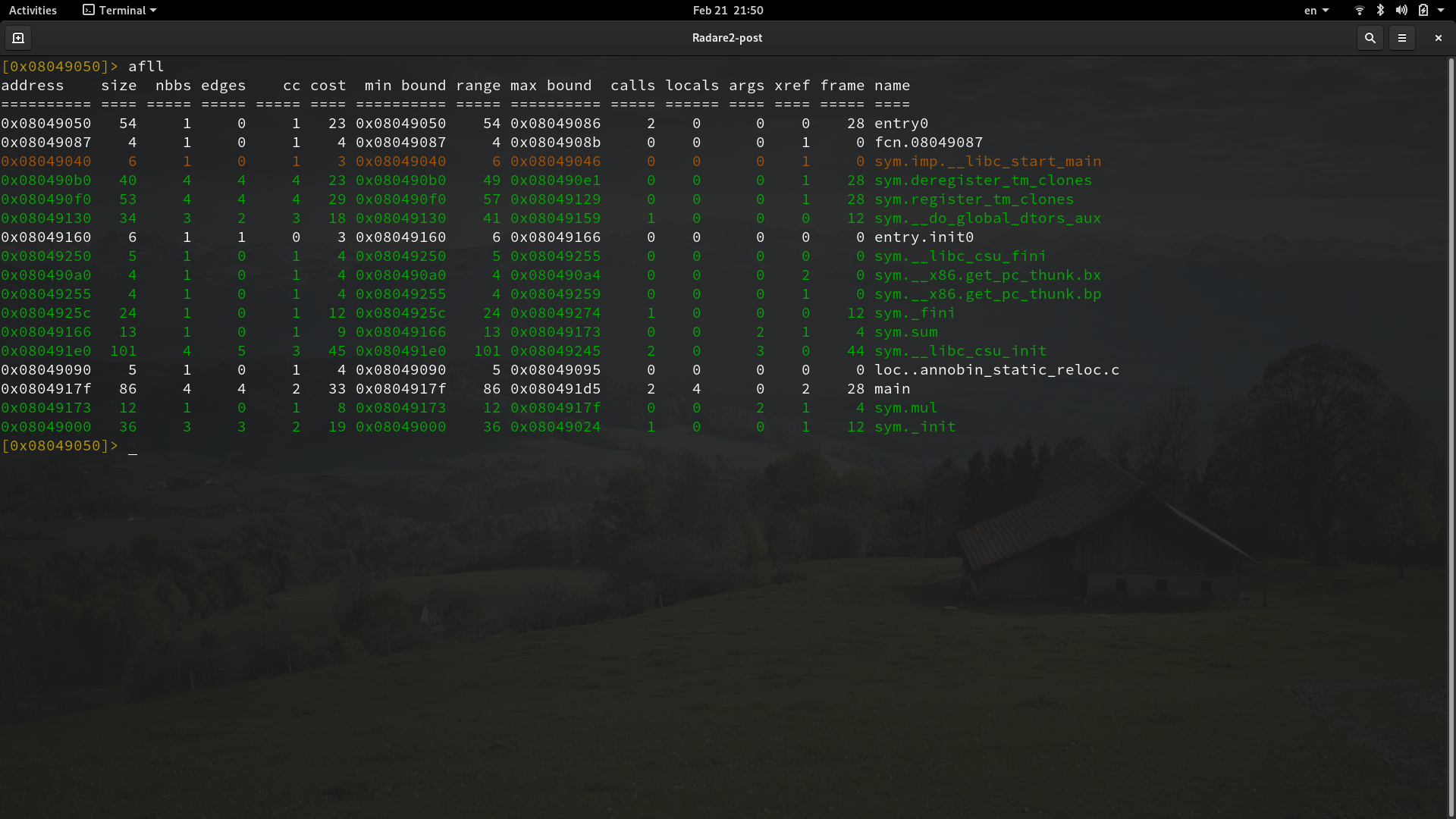
Task: Click address 0x08049050 of entry0
Action: point(46,123)
